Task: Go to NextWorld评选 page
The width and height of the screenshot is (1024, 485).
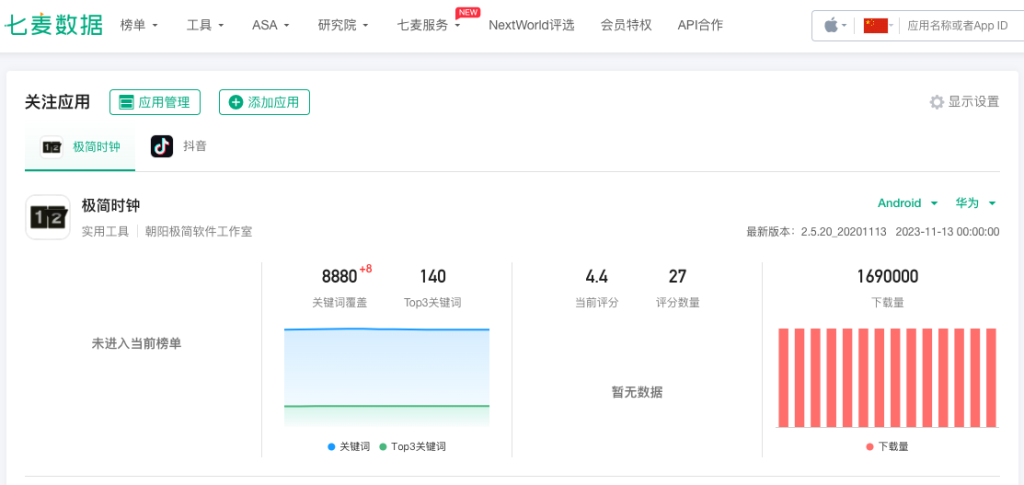Action: point(532,25)
